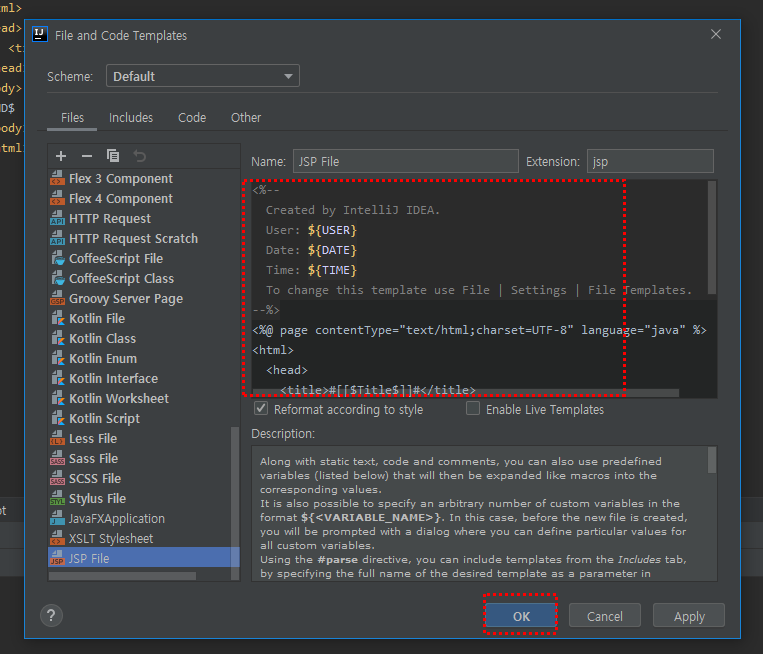Select HTTP Request API icon
This screenshot has height=654, width=763.
pyautogui.click(x=57, y=218)
